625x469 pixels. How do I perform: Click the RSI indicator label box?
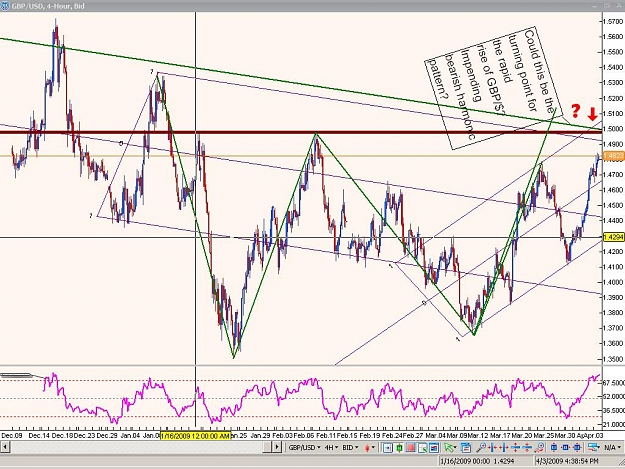point(16,375)
